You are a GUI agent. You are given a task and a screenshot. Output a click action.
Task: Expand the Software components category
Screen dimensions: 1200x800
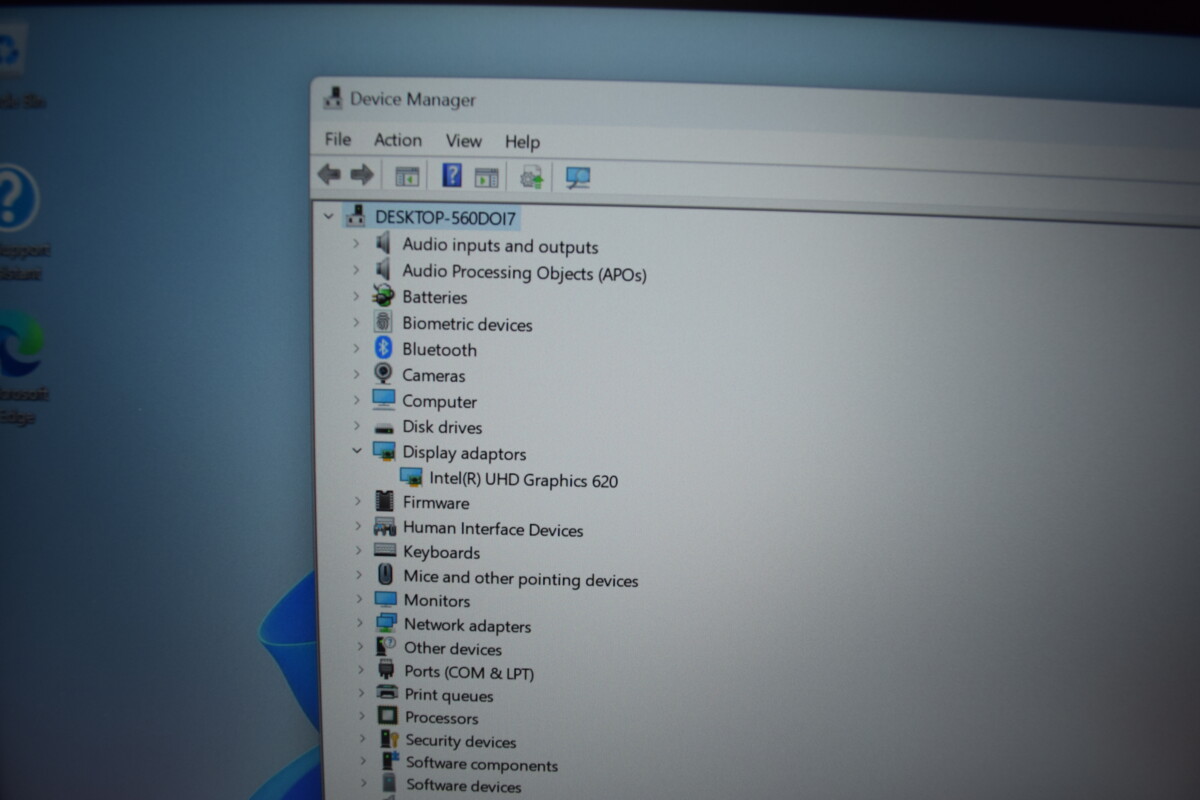pyautogui.click(x=362, y=763)
